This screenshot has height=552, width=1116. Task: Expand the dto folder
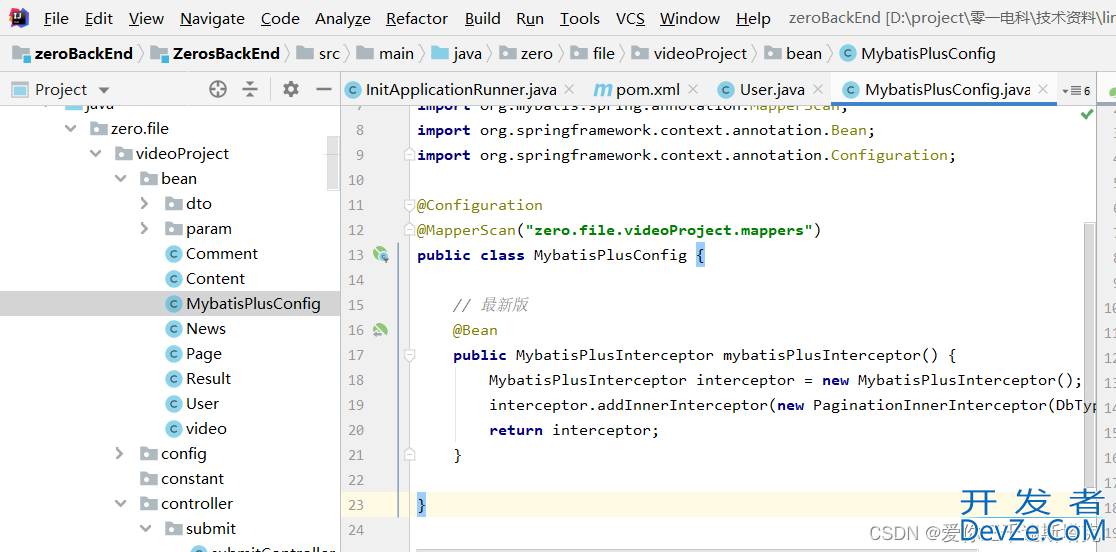pyautogui.click(x=145, y=203)
